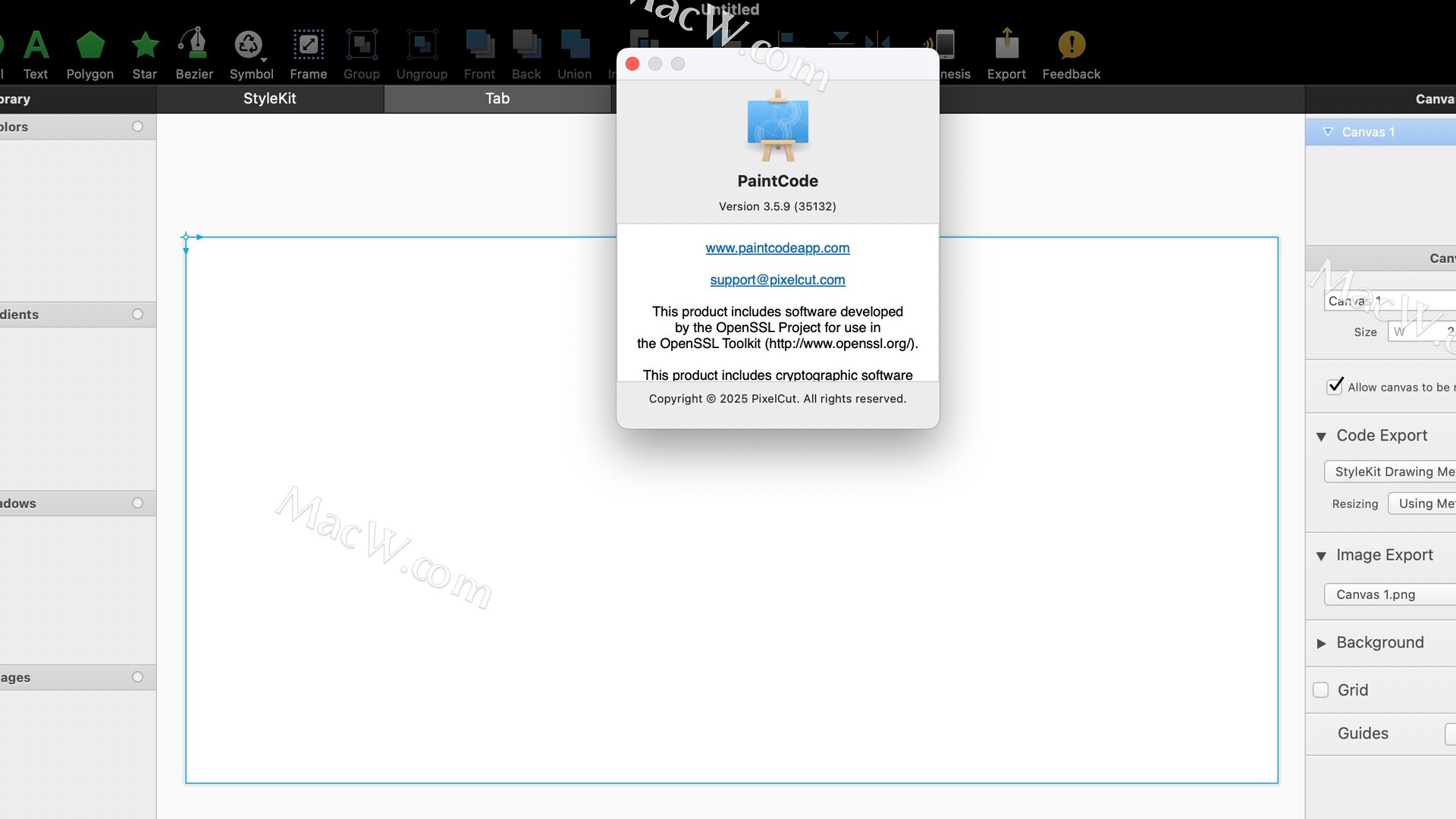Image resolution: width=1456 pixels, height=819 pixels.
Task: Click the Group toolbar icon
Action: point(362,55)
